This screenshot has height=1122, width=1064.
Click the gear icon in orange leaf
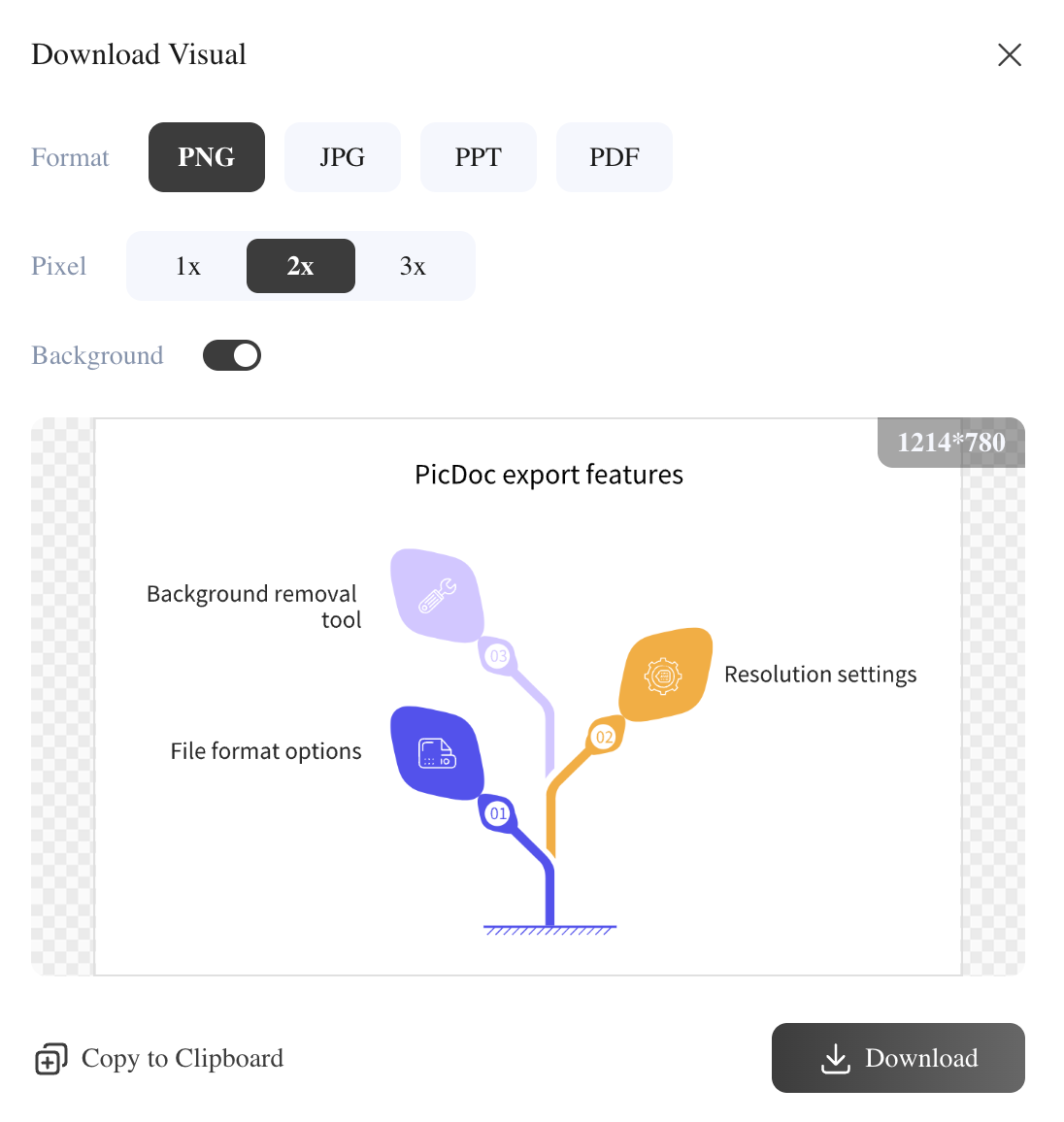(x=663, y=676)
